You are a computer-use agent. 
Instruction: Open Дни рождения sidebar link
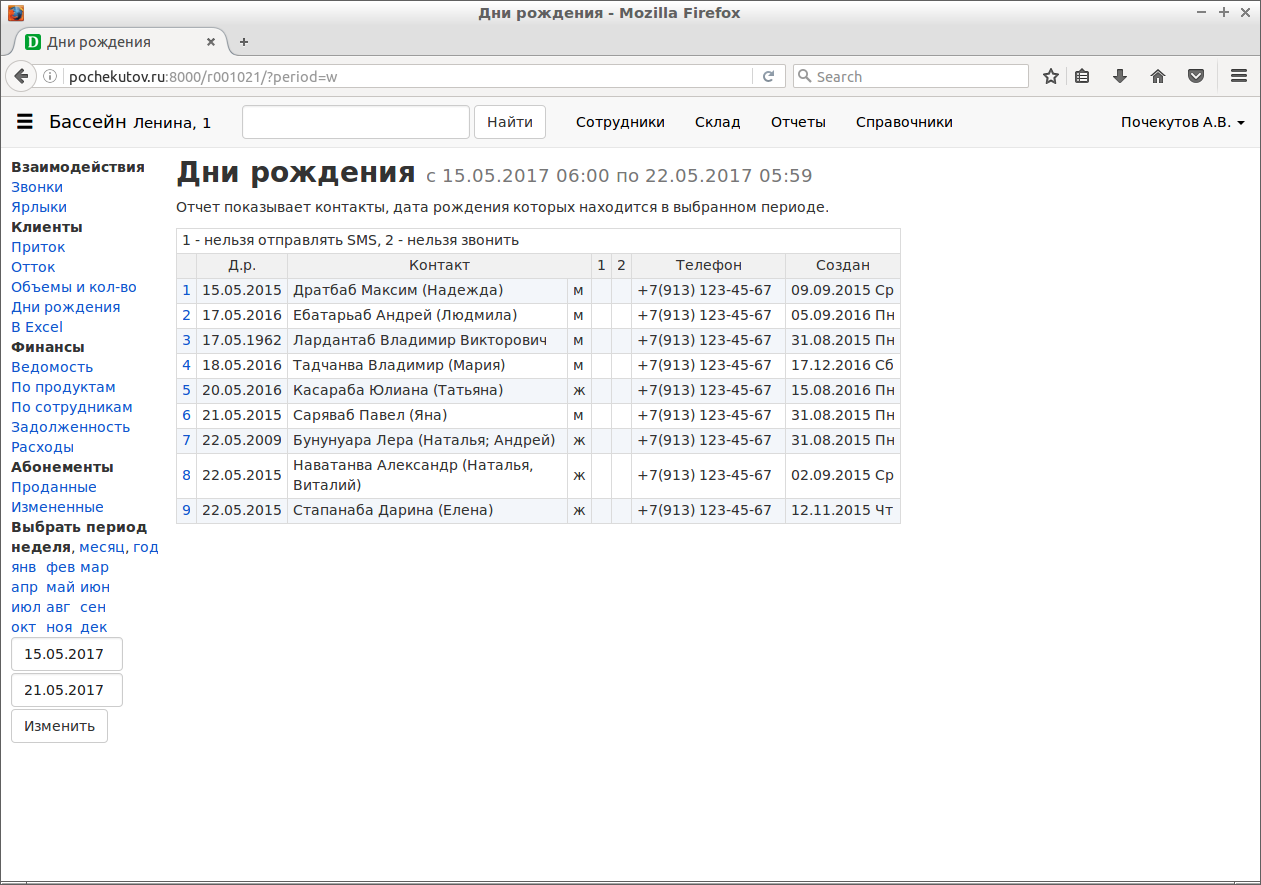66,307
